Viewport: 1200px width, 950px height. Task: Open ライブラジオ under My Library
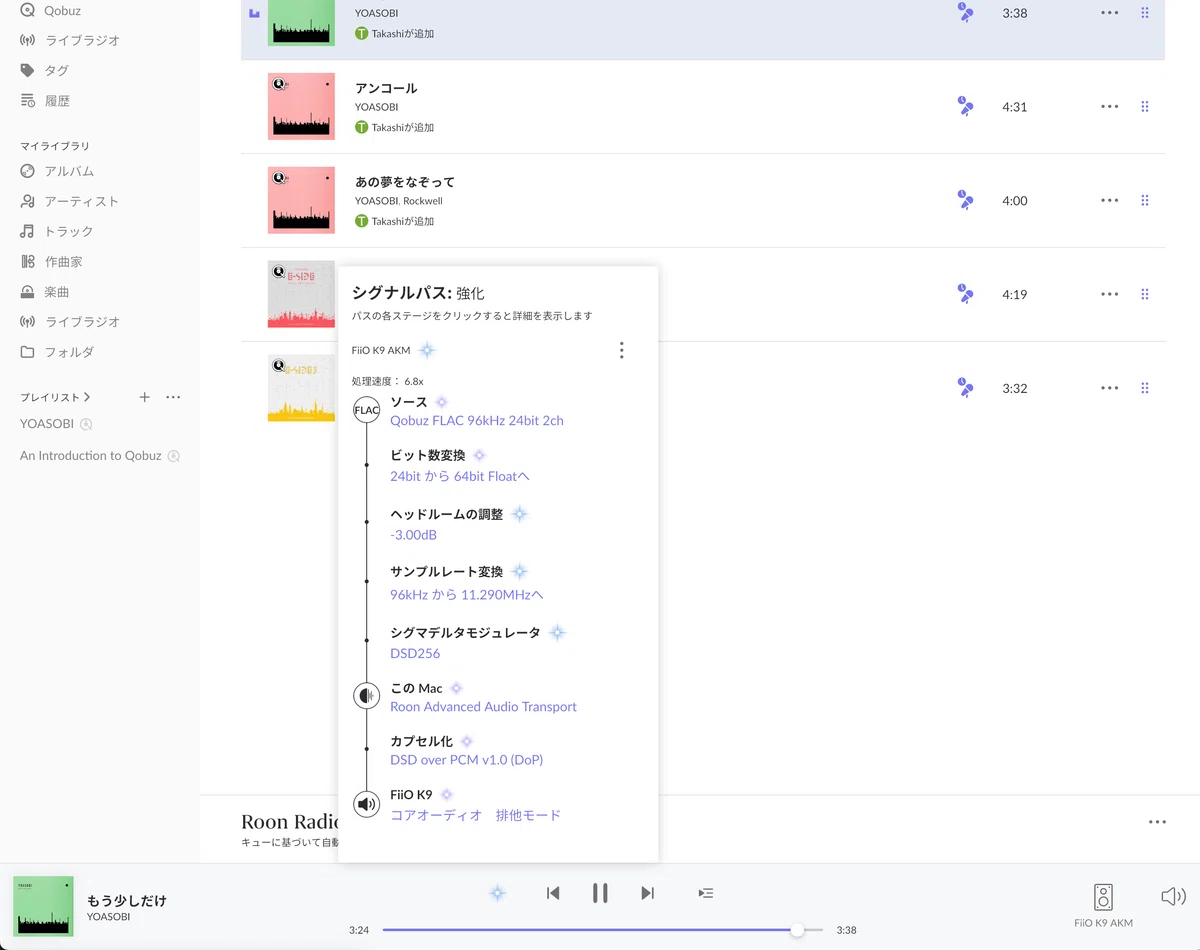pos(70,322)
